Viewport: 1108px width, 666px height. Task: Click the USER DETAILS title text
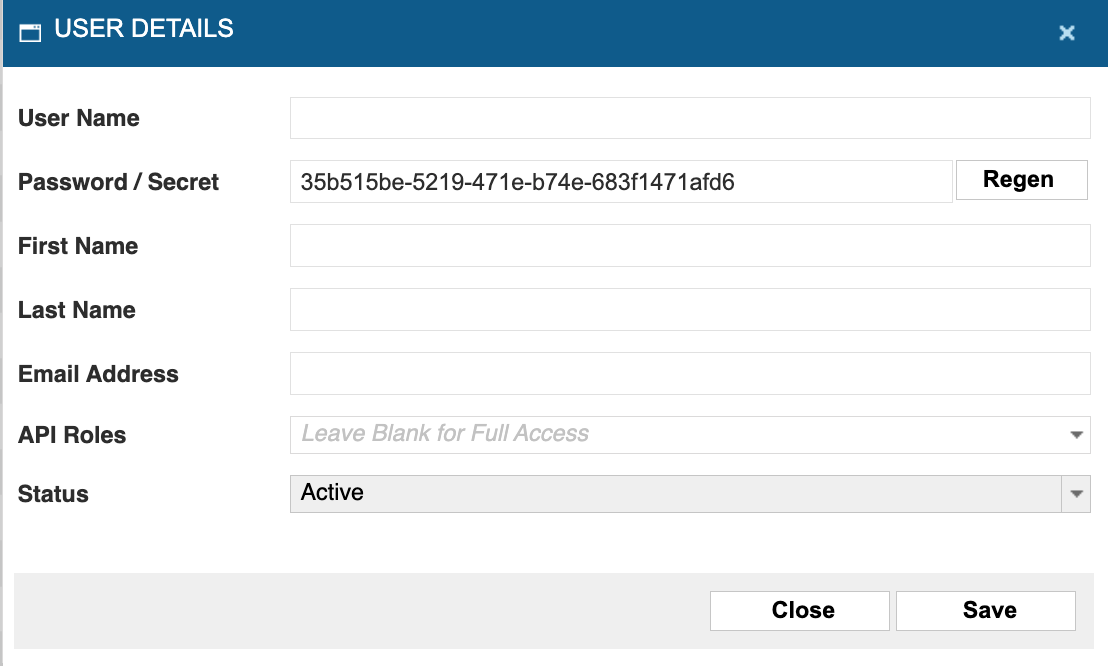tap(144, 29)
